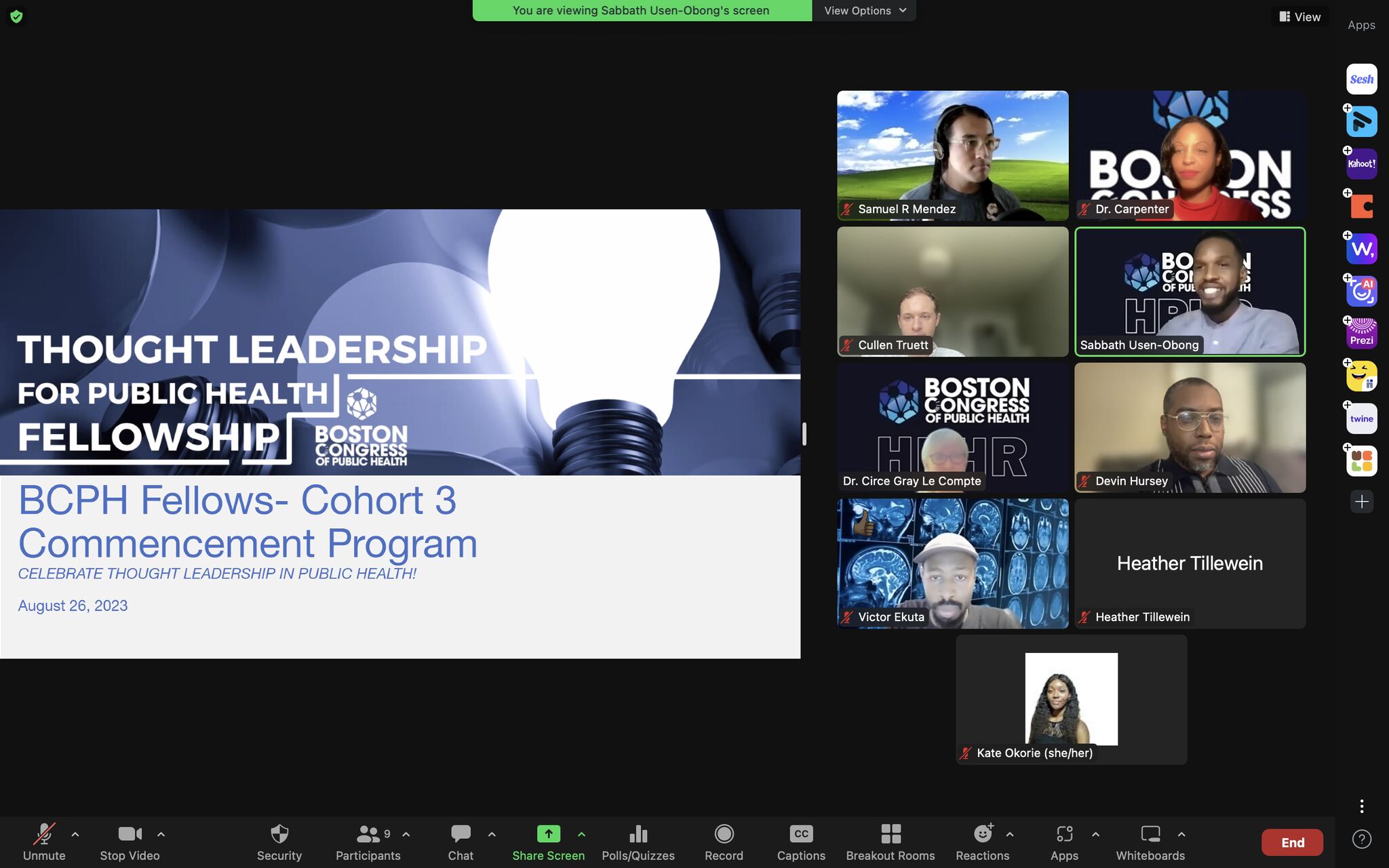
Task: Select Dr. Circe Gray Le Compte video tile
Action: tap(952, 428)
